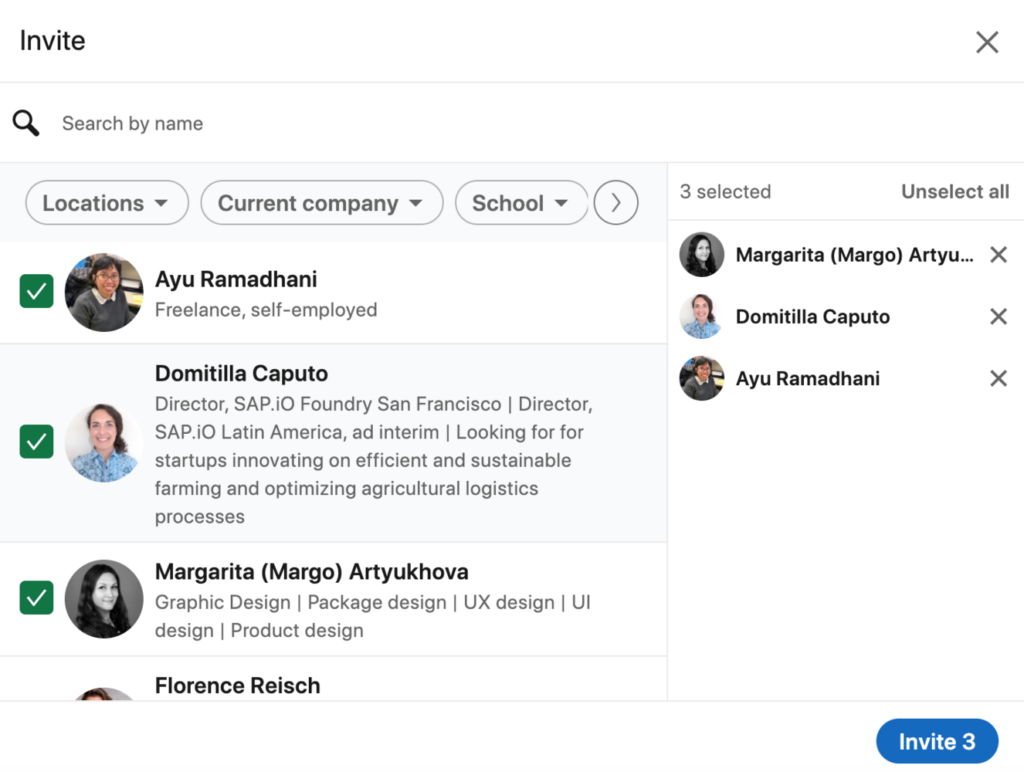
Task: Click the Graphic Design headline under Margarita
Action: (x=373, y=617)
